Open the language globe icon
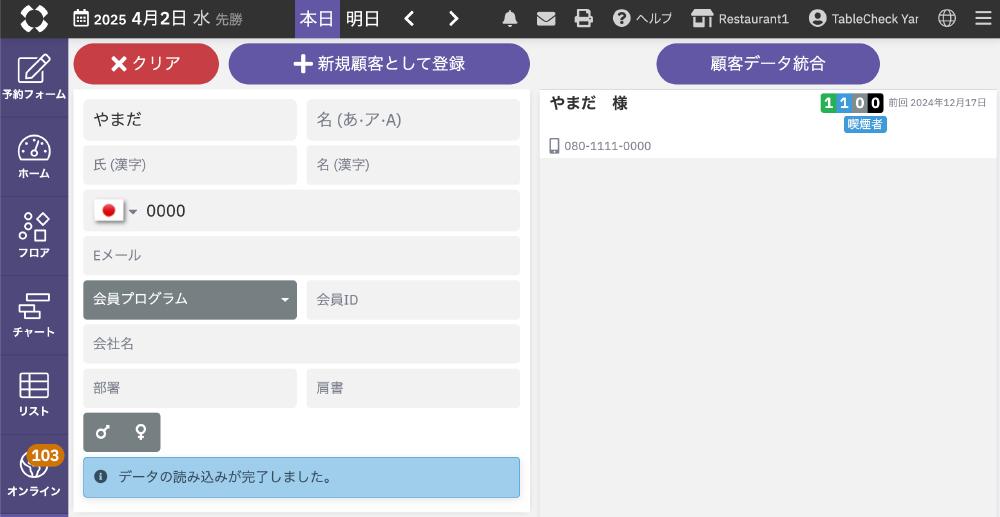 [947, 18]
